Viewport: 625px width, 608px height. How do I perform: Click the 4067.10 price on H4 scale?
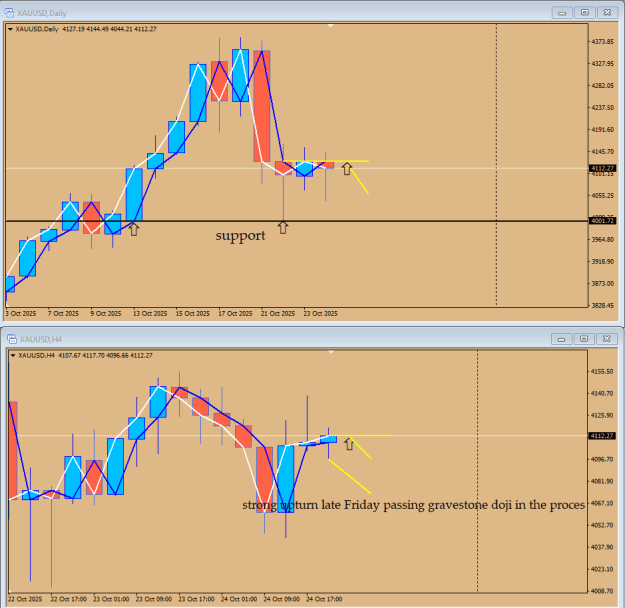pyautogui.click(x=602, y=504)
